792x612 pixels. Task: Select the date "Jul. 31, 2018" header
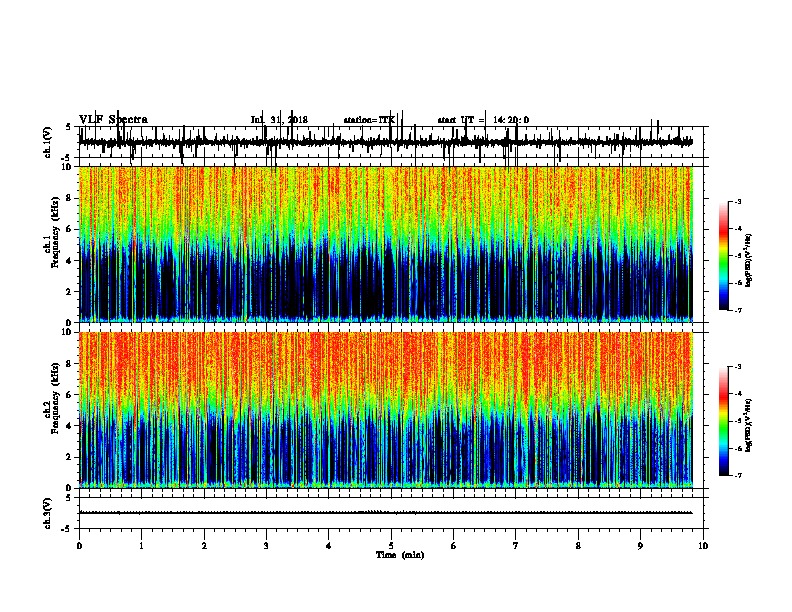click(x=279, y=120)
